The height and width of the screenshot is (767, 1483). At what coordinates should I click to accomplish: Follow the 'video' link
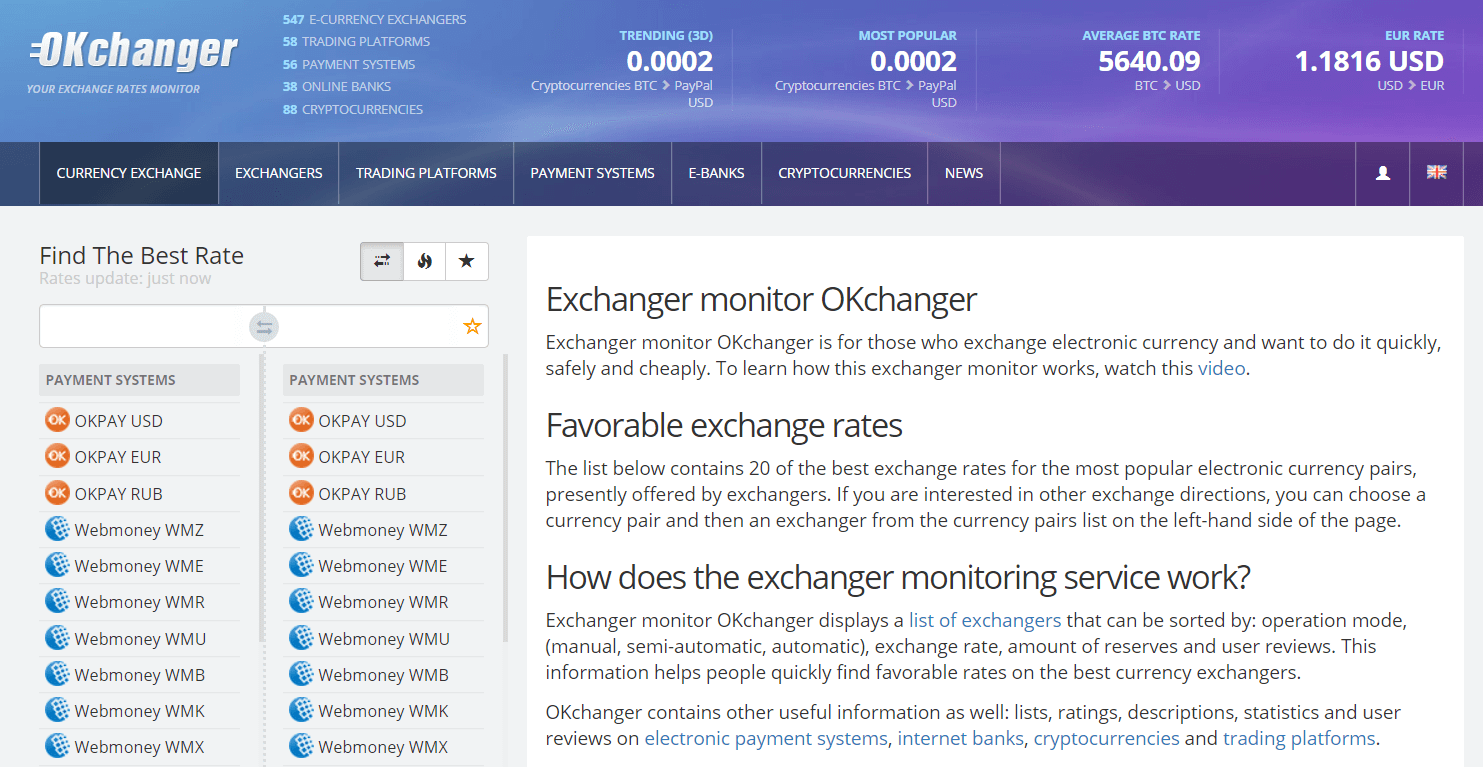click(x=1222, y=368)
